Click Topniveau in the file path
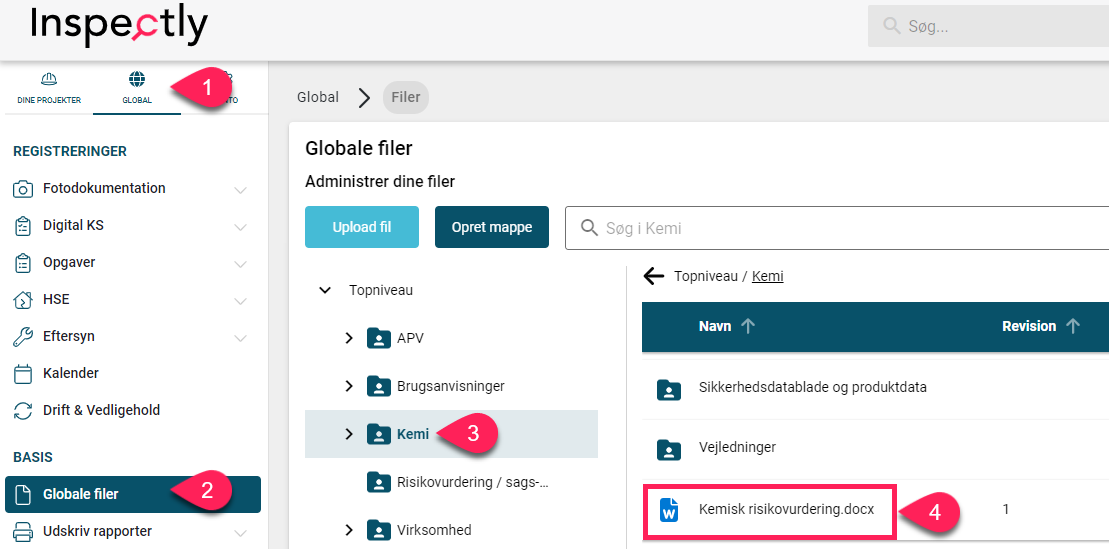The width and height of the screenshot is (1109, 549). coord(704,277)
